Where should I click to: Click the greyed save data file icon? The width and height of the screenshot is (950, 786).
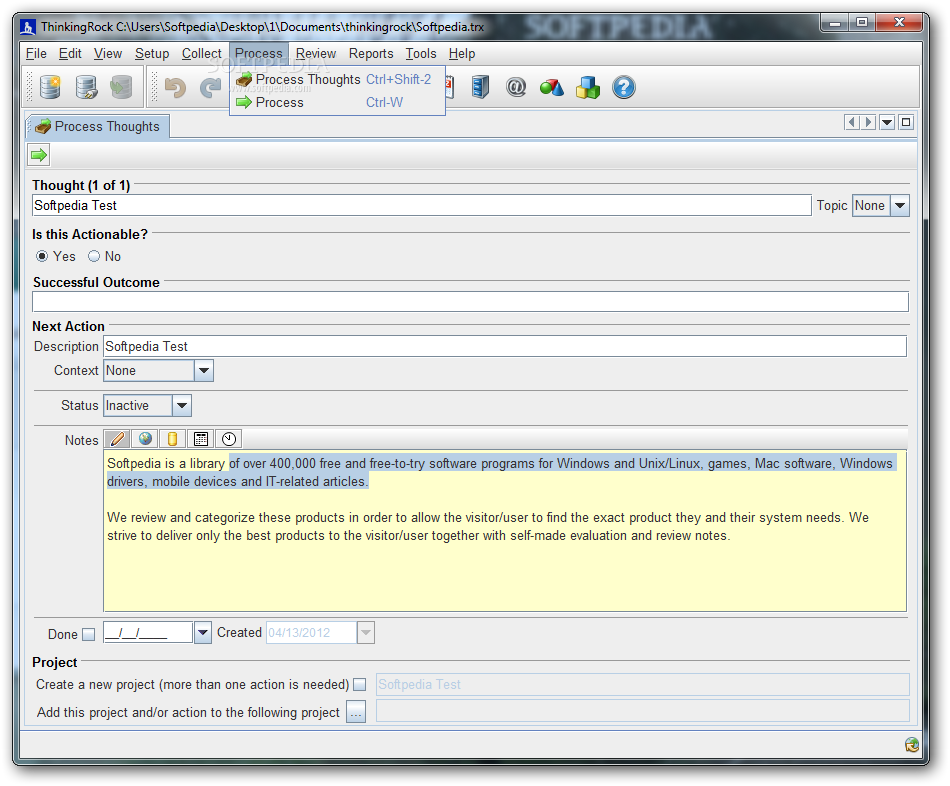click(121, 87)
